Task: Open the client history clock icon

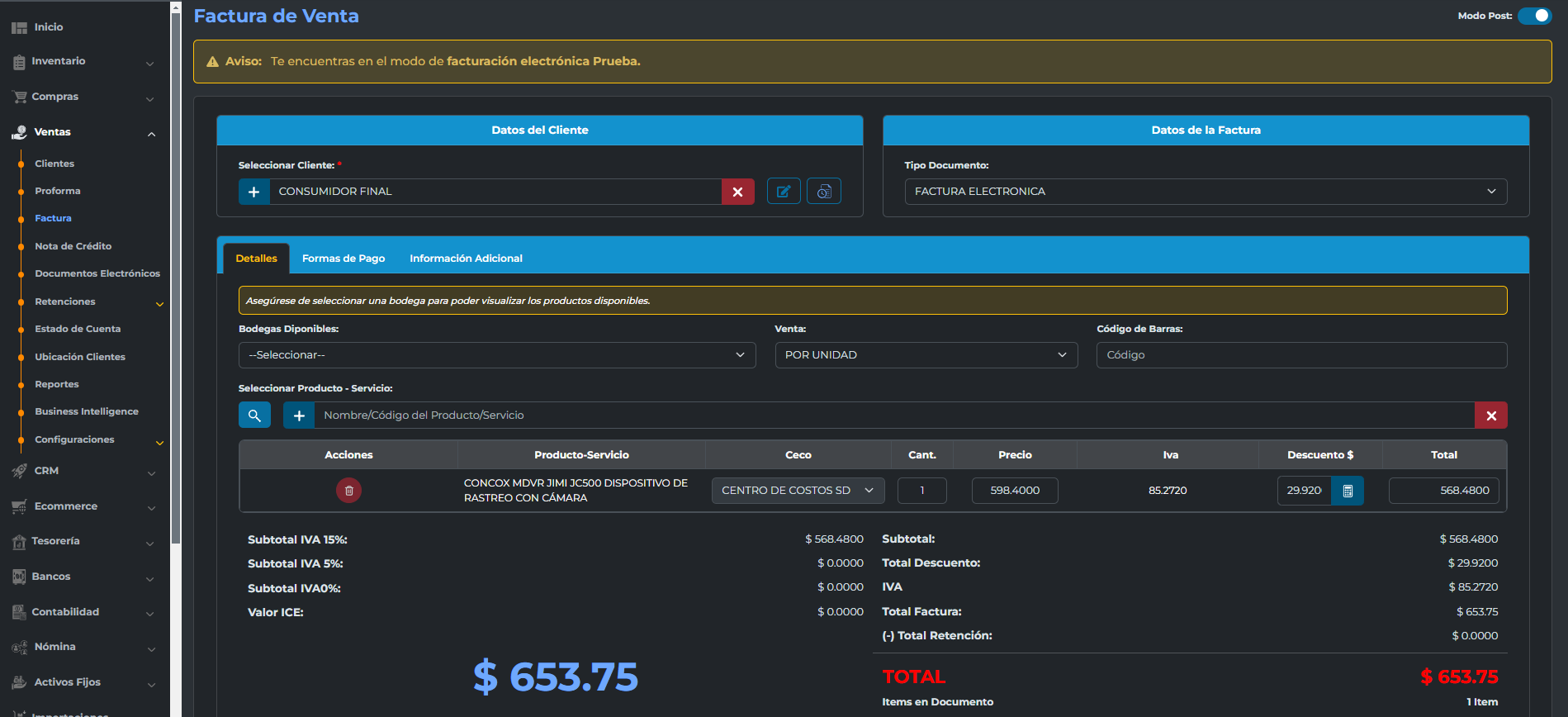Action: (823, 192)
